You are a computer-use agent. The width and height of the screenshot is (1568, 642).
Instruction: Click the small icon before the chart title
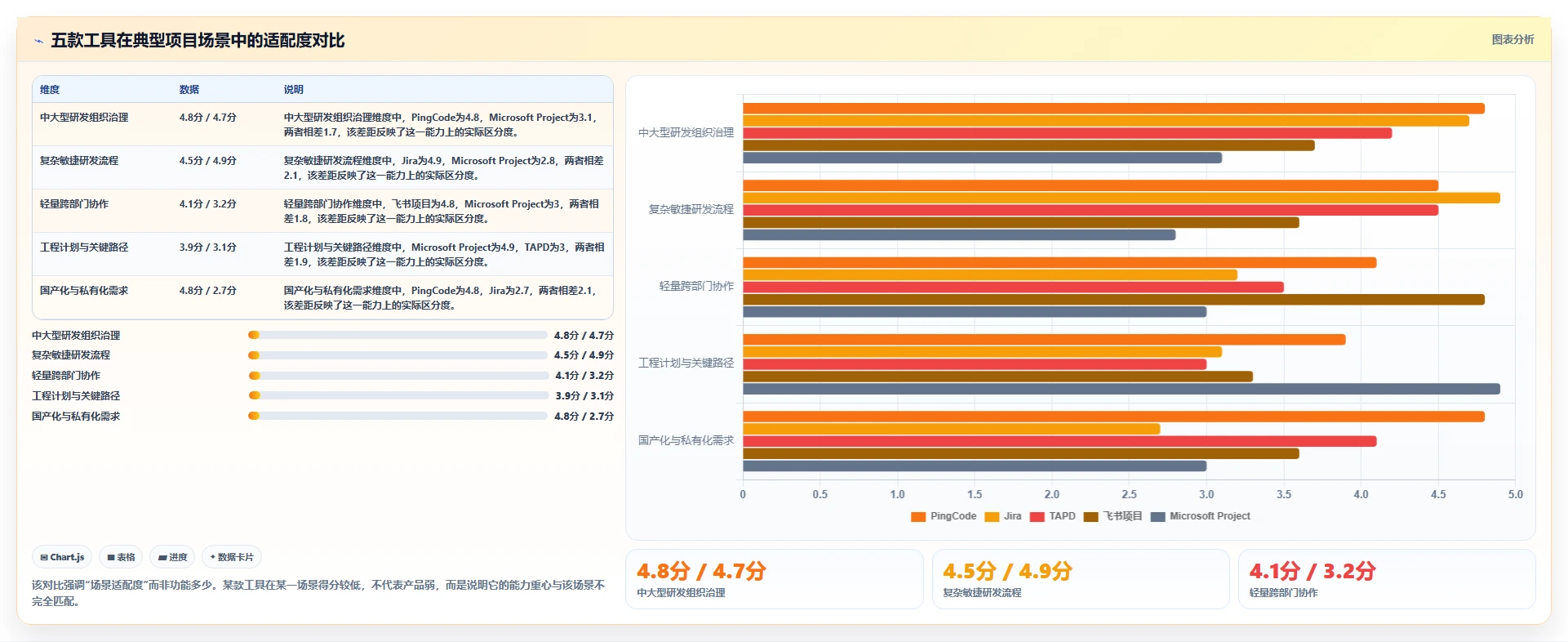pos(38,41)
